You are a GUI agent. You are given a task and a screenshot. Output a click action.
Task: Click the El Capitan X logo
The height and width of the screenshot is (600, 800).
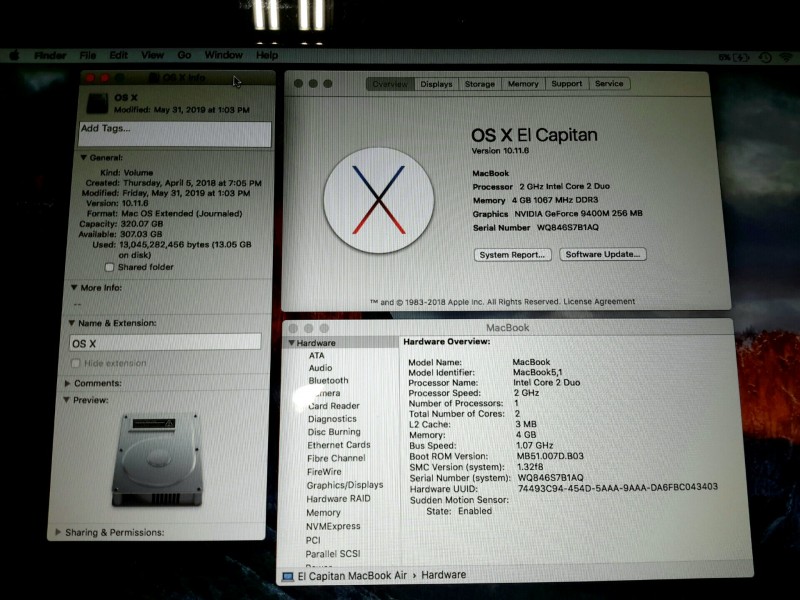(379, 200)
